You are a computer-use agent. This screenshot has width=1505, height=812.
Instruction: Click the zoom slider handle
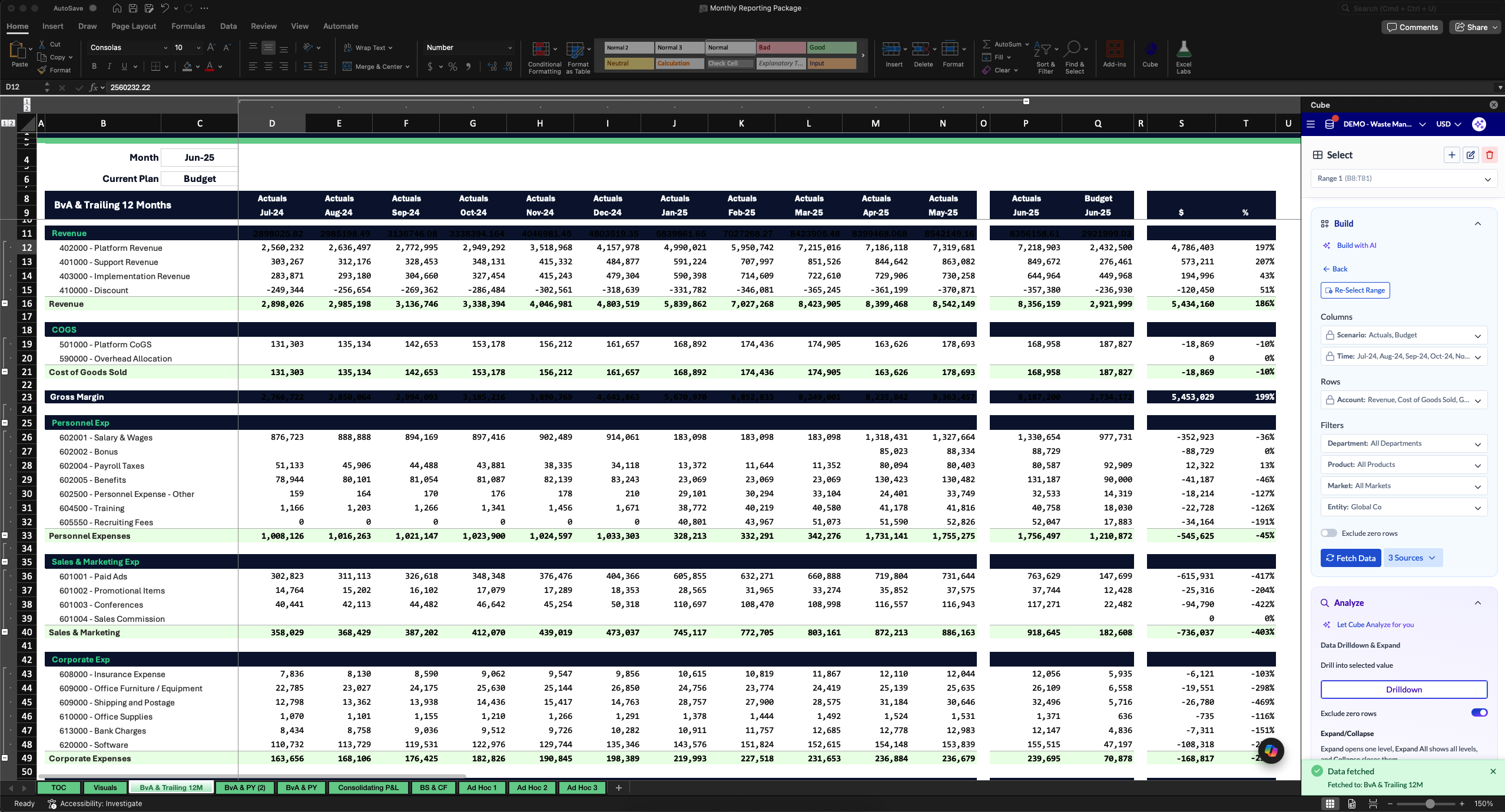[1430, 804]
